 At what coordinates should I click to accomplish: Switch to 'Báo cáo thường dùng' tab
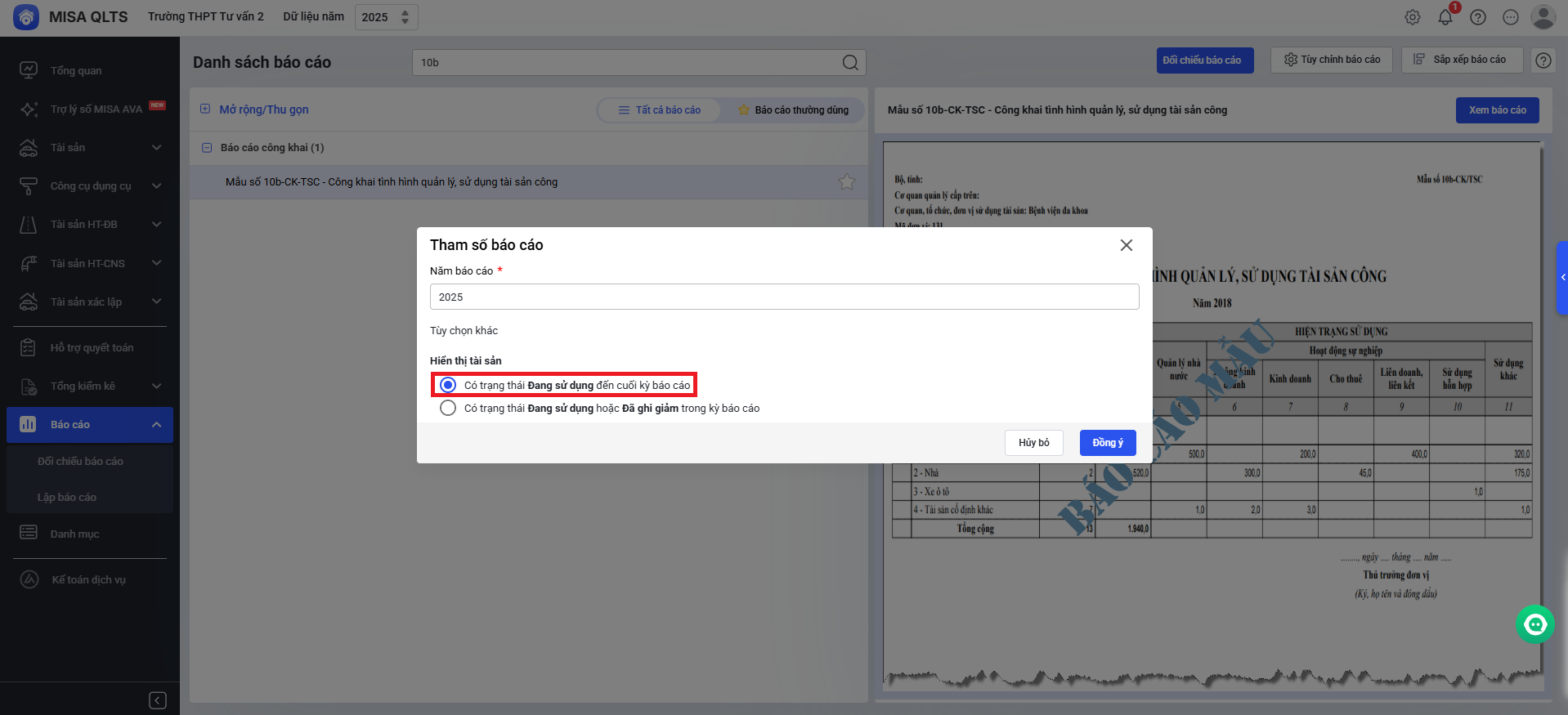pos(792,110)
